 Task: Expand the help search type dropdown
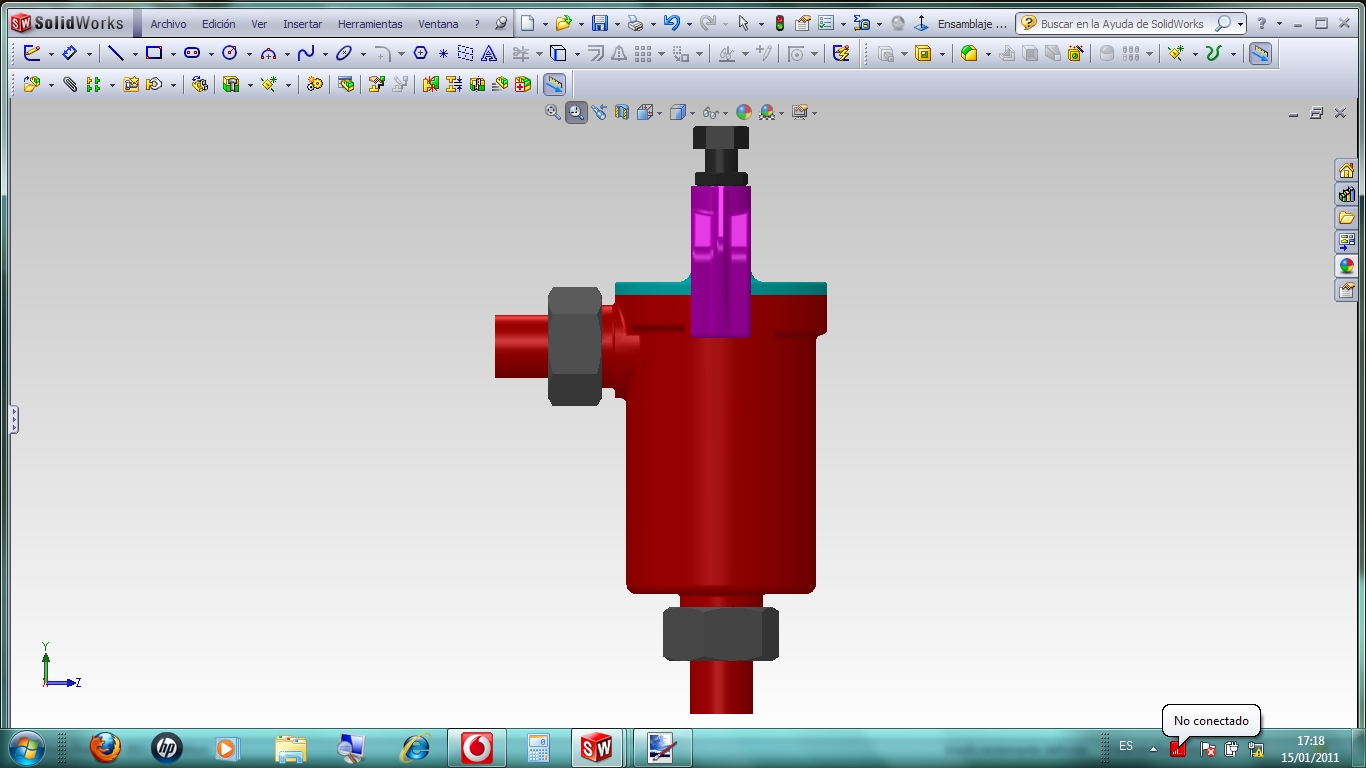pyautogui.click(x=1240, y=24)
